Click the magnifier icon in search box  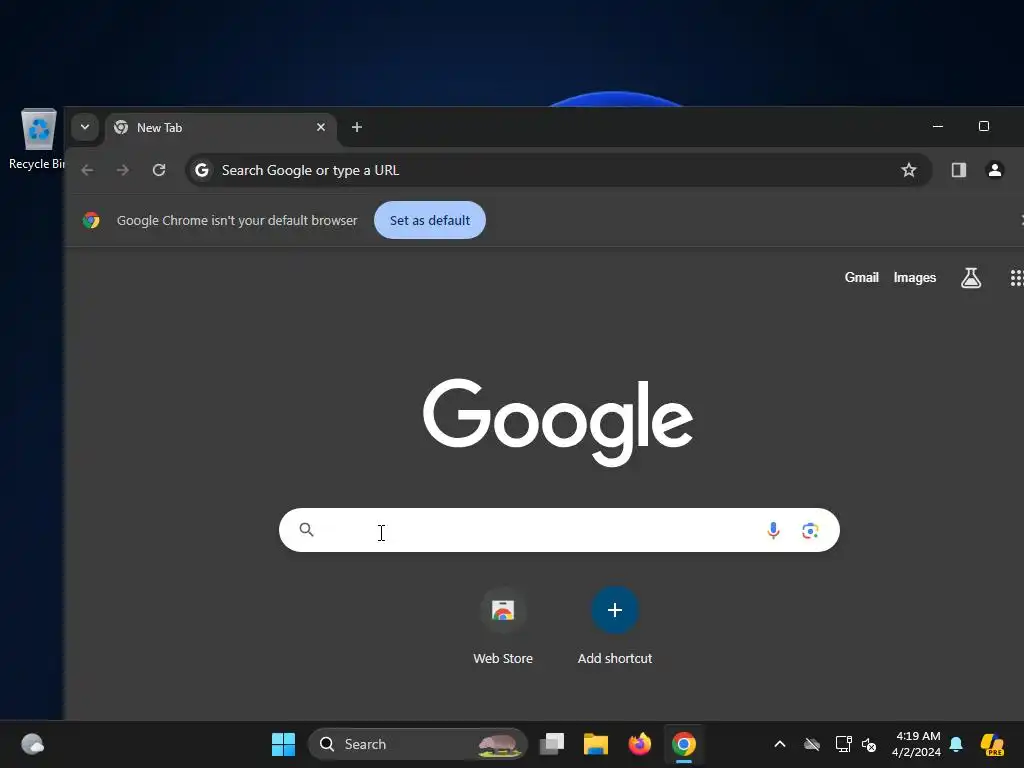pyautogui.click(x=306, y=530)
